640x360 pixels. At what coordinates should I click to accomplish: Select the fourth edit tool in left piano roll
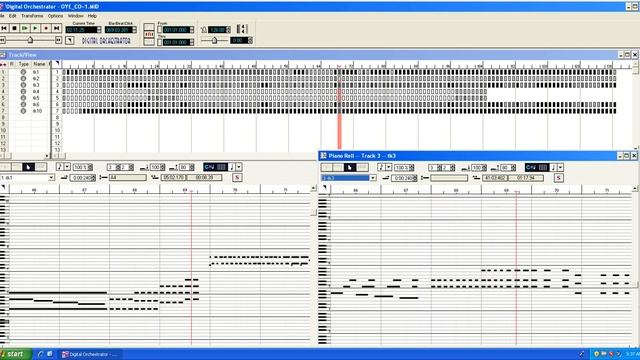tap(41, 167)
